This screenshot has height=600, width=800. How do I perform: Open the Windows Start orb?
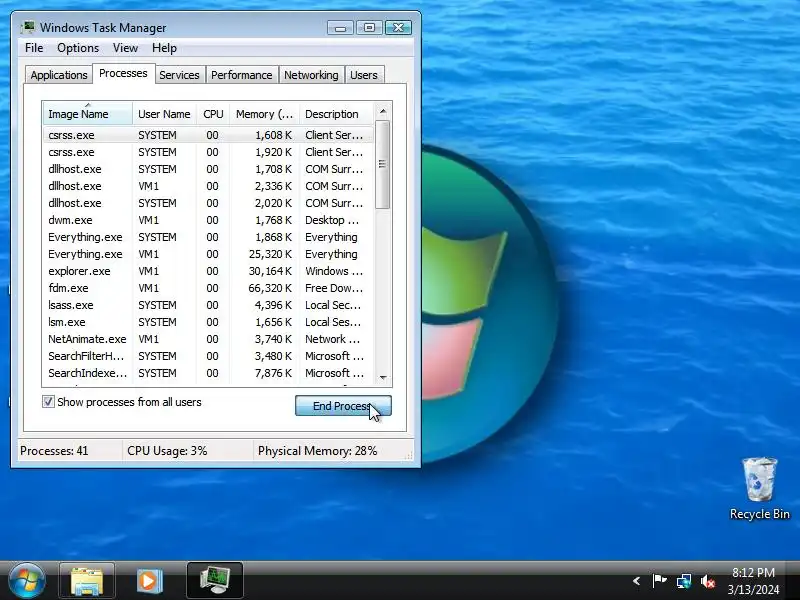(27, 581)
